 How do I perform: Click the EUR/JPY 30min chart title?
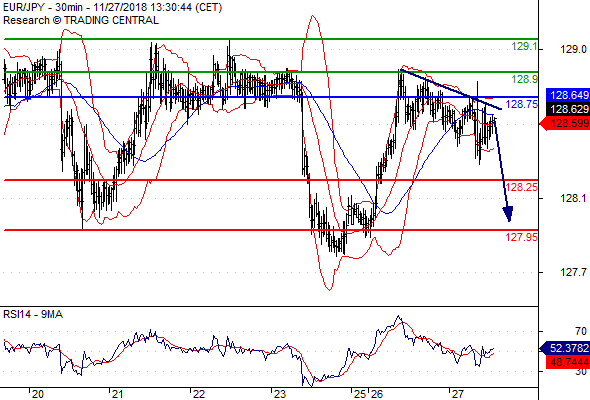click(x=113, y=7)
